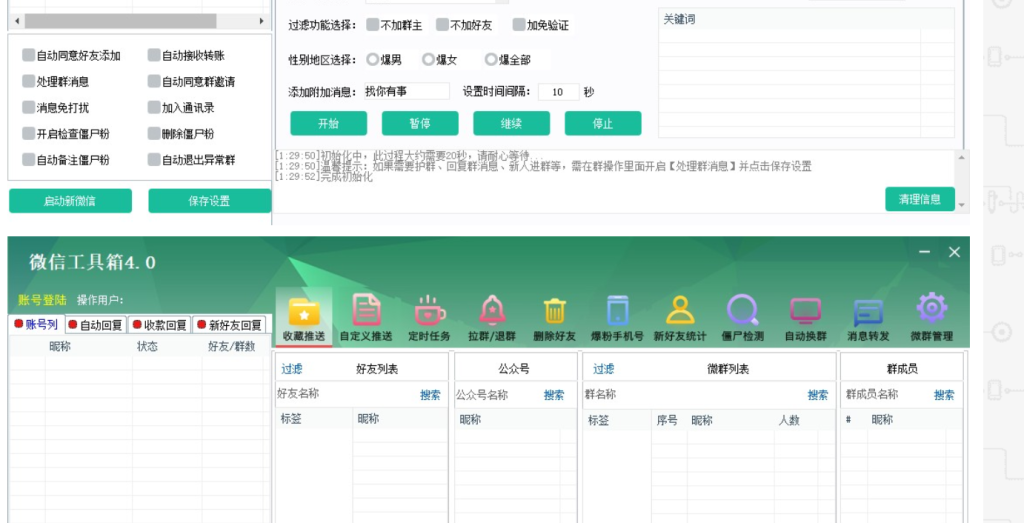Viewport: 1024px width, 523px height.
Task: Click the 状态 column header
Action: click(147, 346)
